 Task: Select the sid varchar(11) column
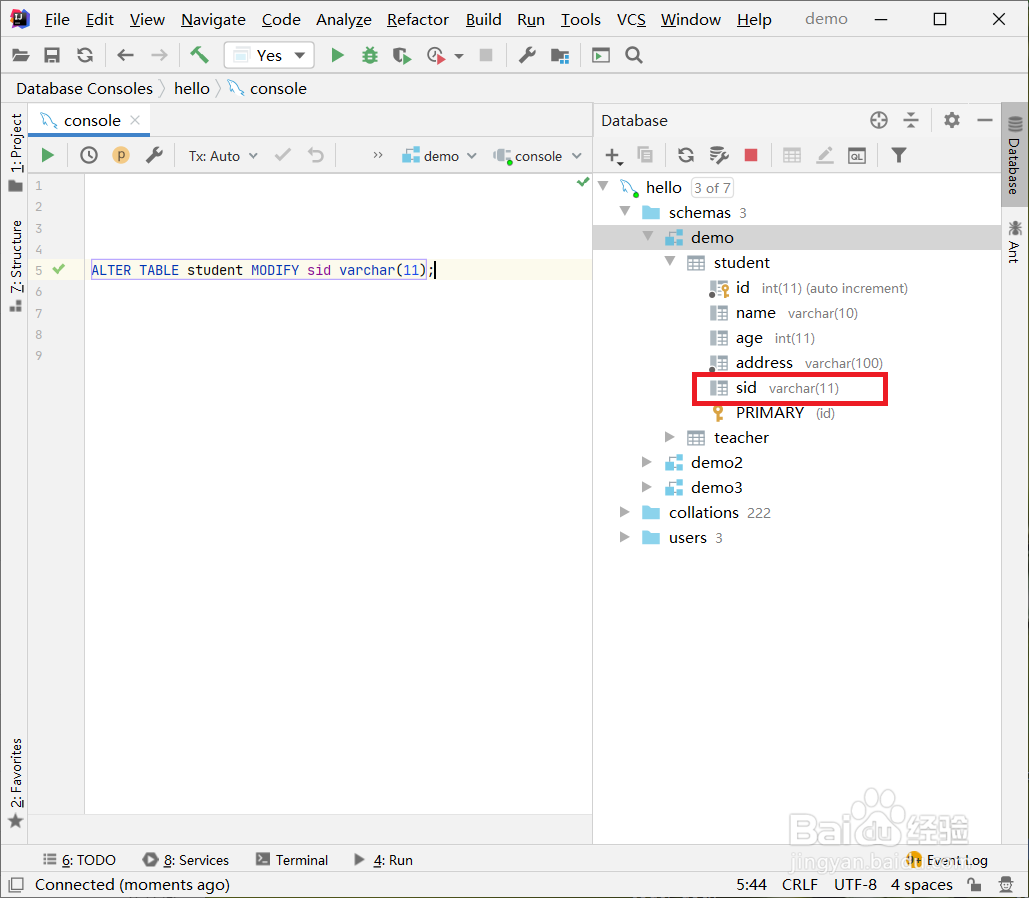pyautogui.click(x=789, y=388)
